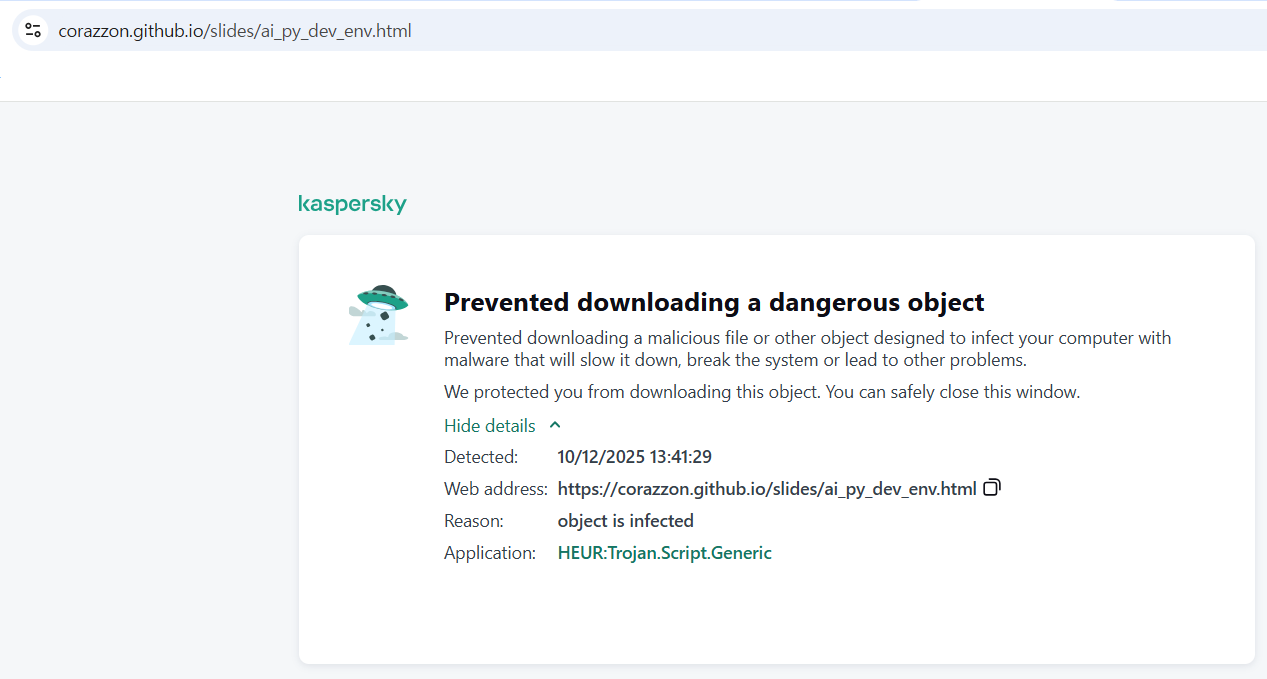
Task: Click the 'Reason:' label
Action: pyautogui.click(x=474, y=521)
